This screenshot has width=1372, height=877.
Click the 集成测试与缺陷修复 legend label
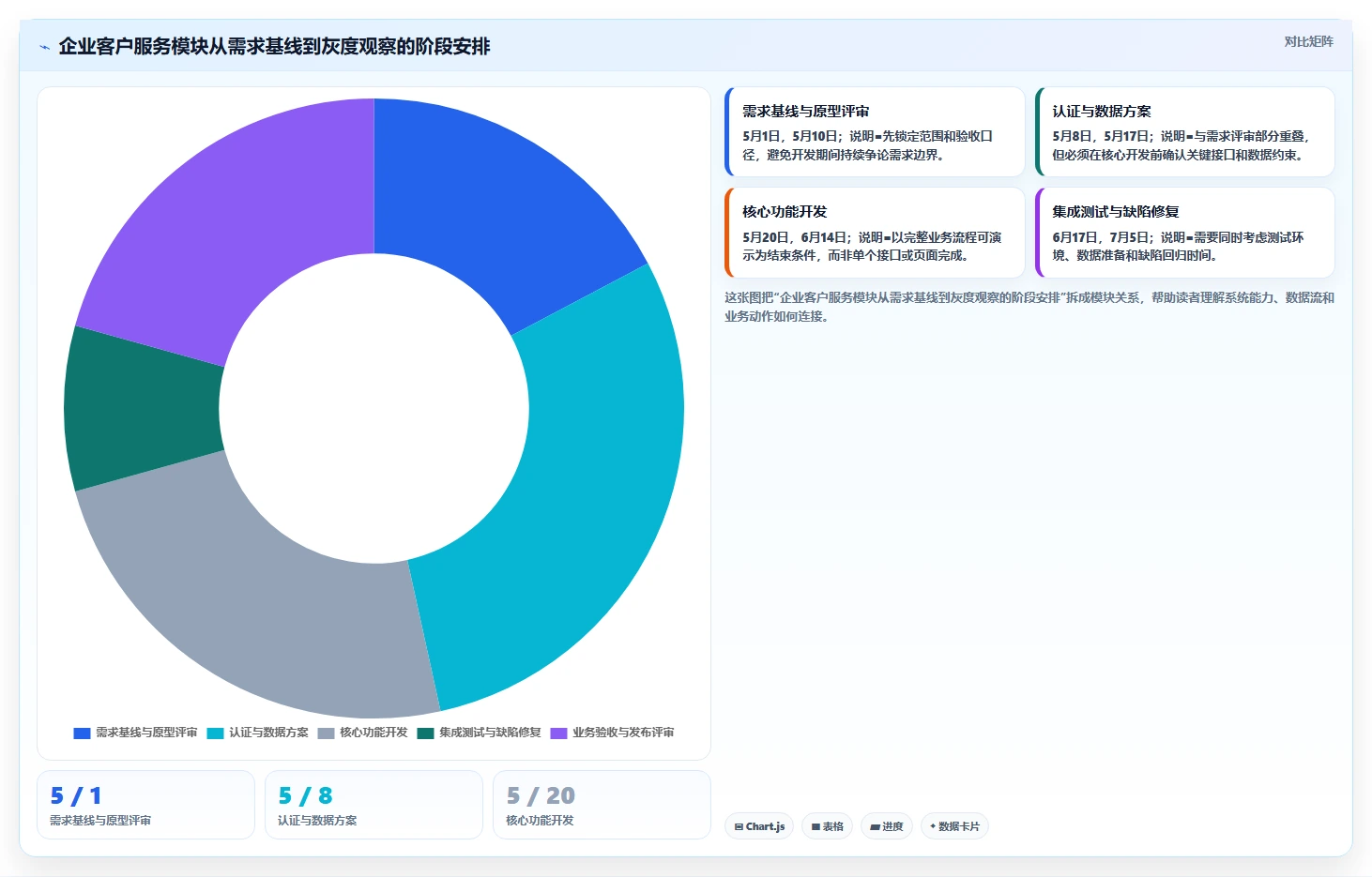490,733
